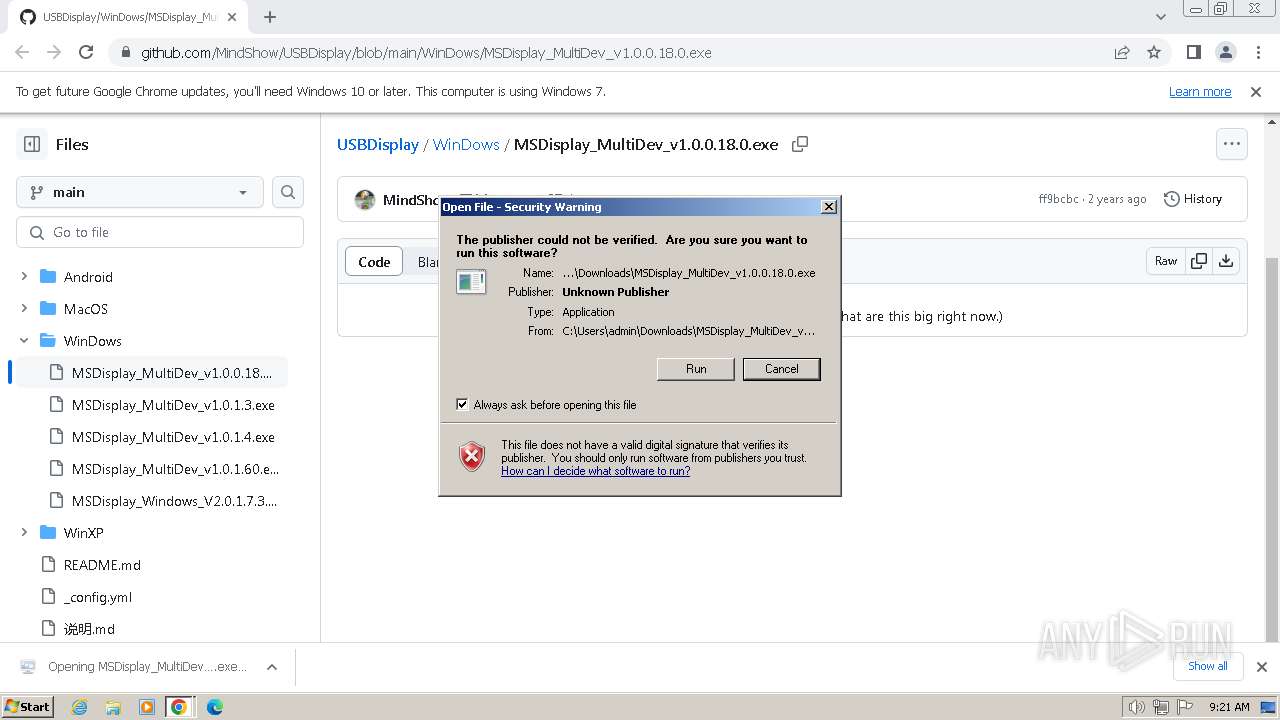Click ff9bcbc commit hash link
The image size is (1280, 720).
point(1058,199)
